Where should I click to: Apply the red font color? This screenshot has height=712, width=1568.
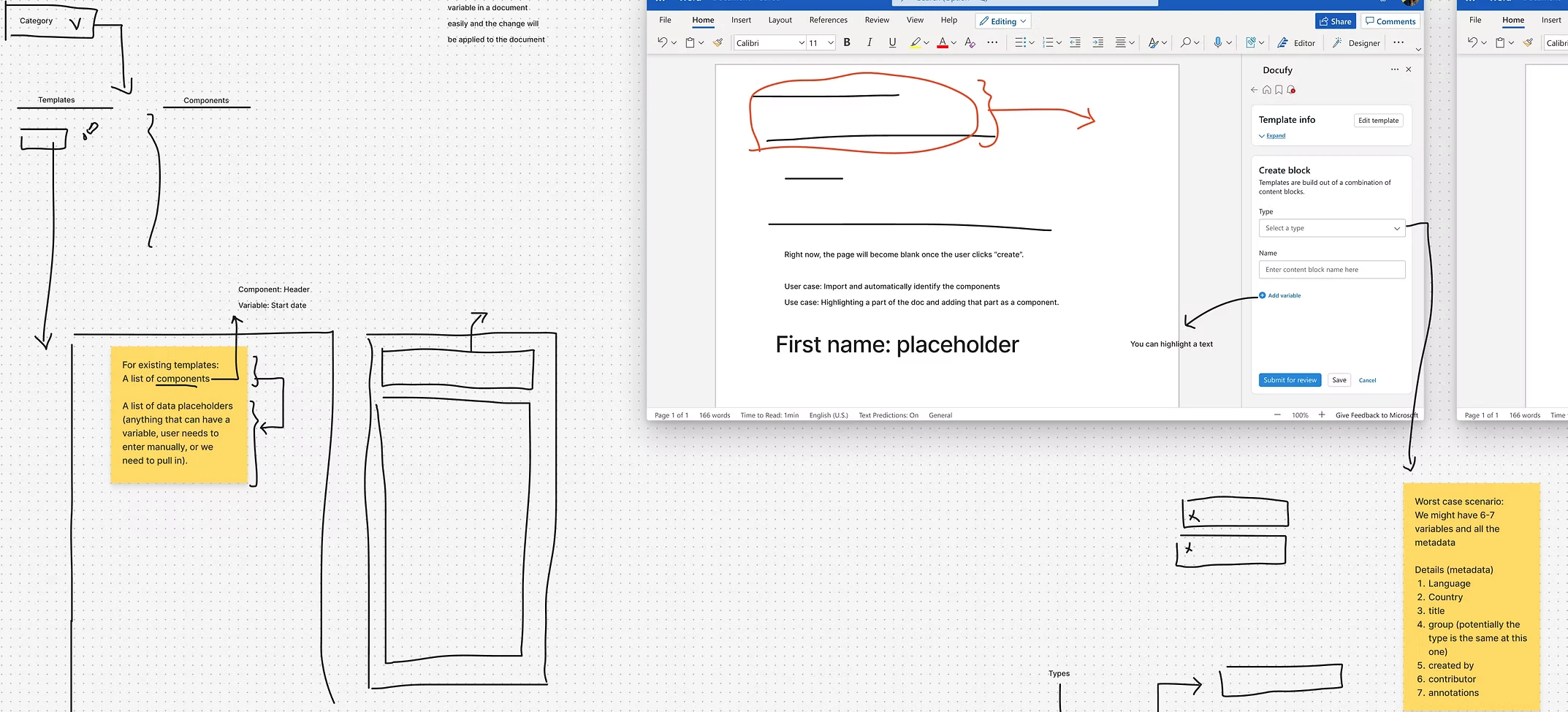943,43
